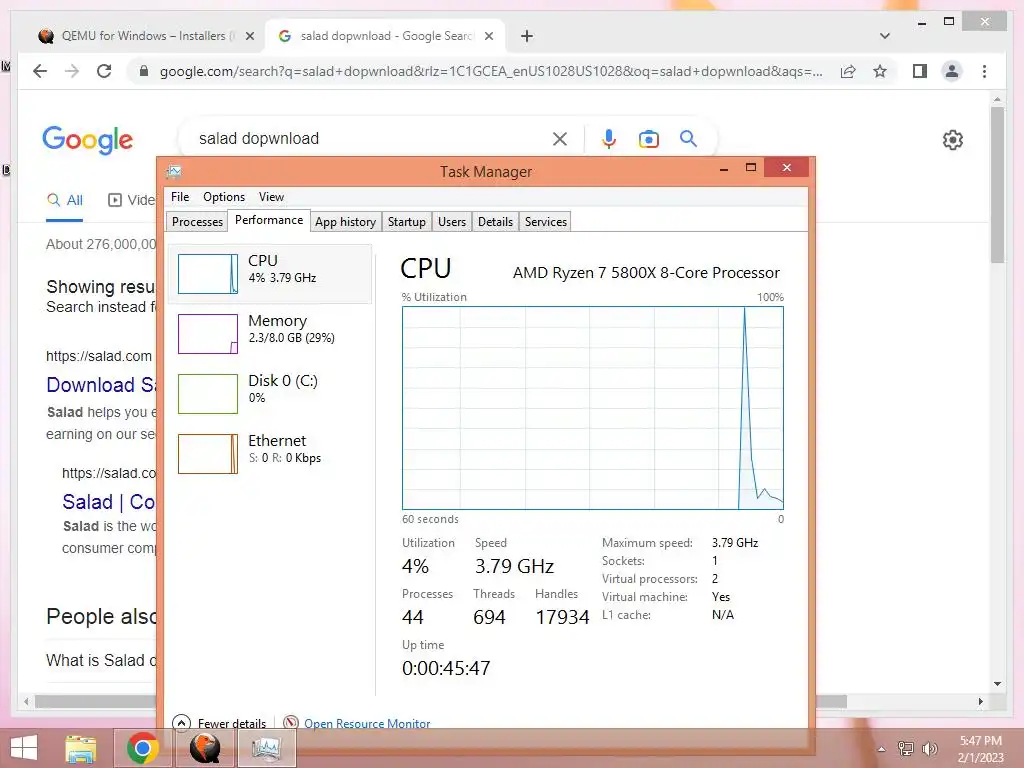This screenshot has width=1024, height=768.
Task: Open the Download Salad result link
Action: coord(101,385)
